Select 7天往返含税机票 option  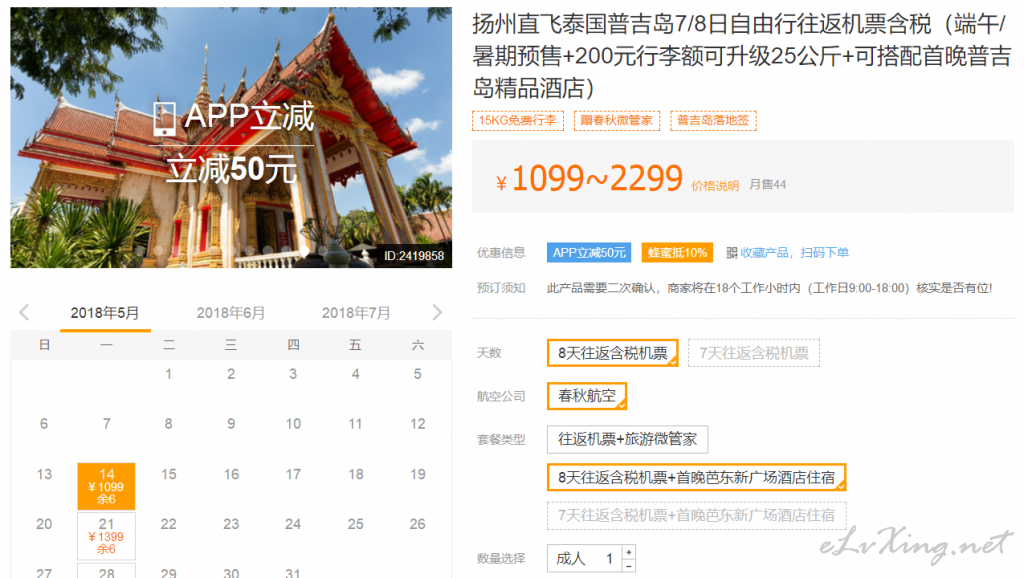pos(754,353)
